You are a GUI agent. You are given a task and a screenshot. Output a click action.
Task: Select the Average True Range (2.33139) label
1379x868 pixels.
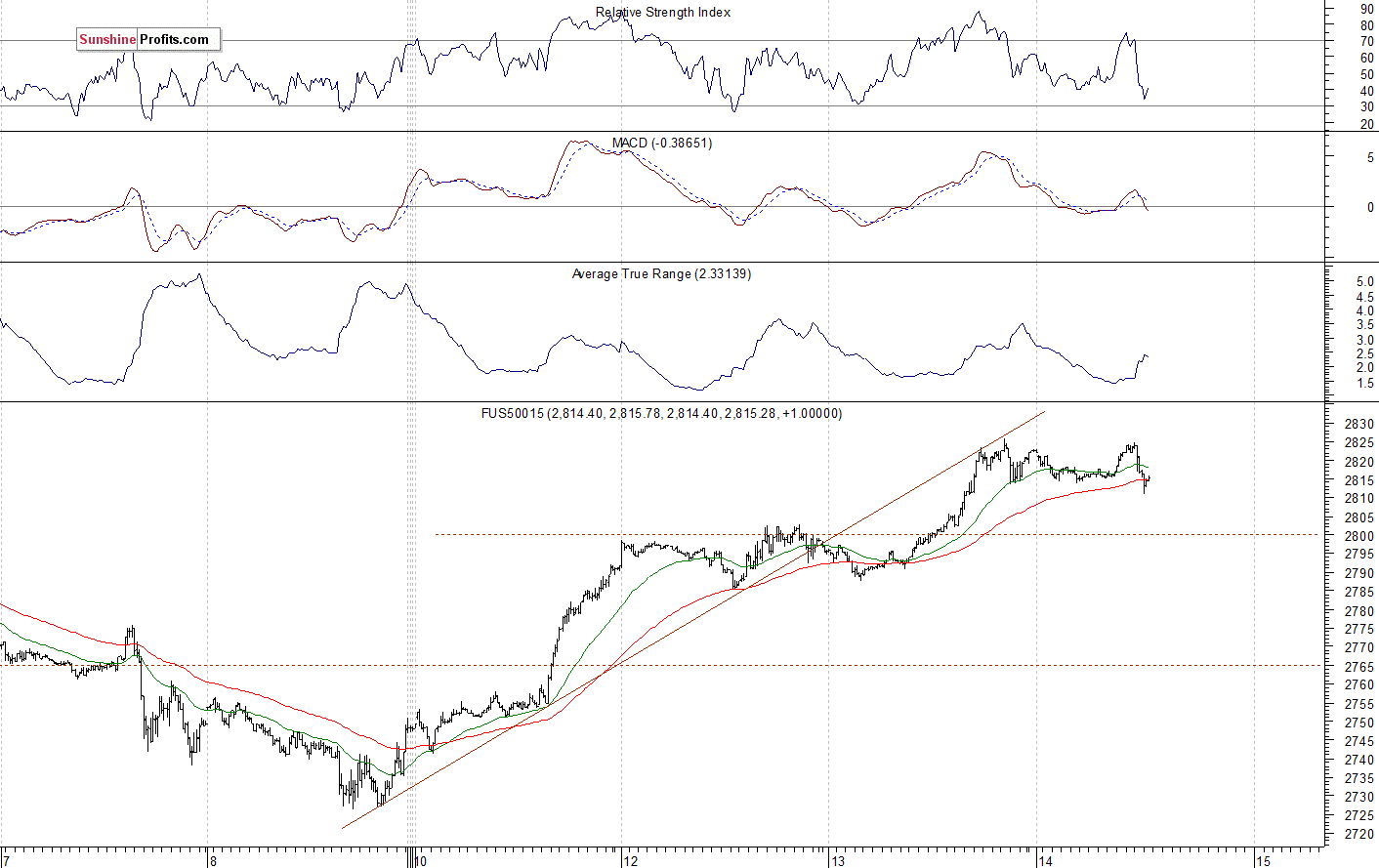[661, 274]
